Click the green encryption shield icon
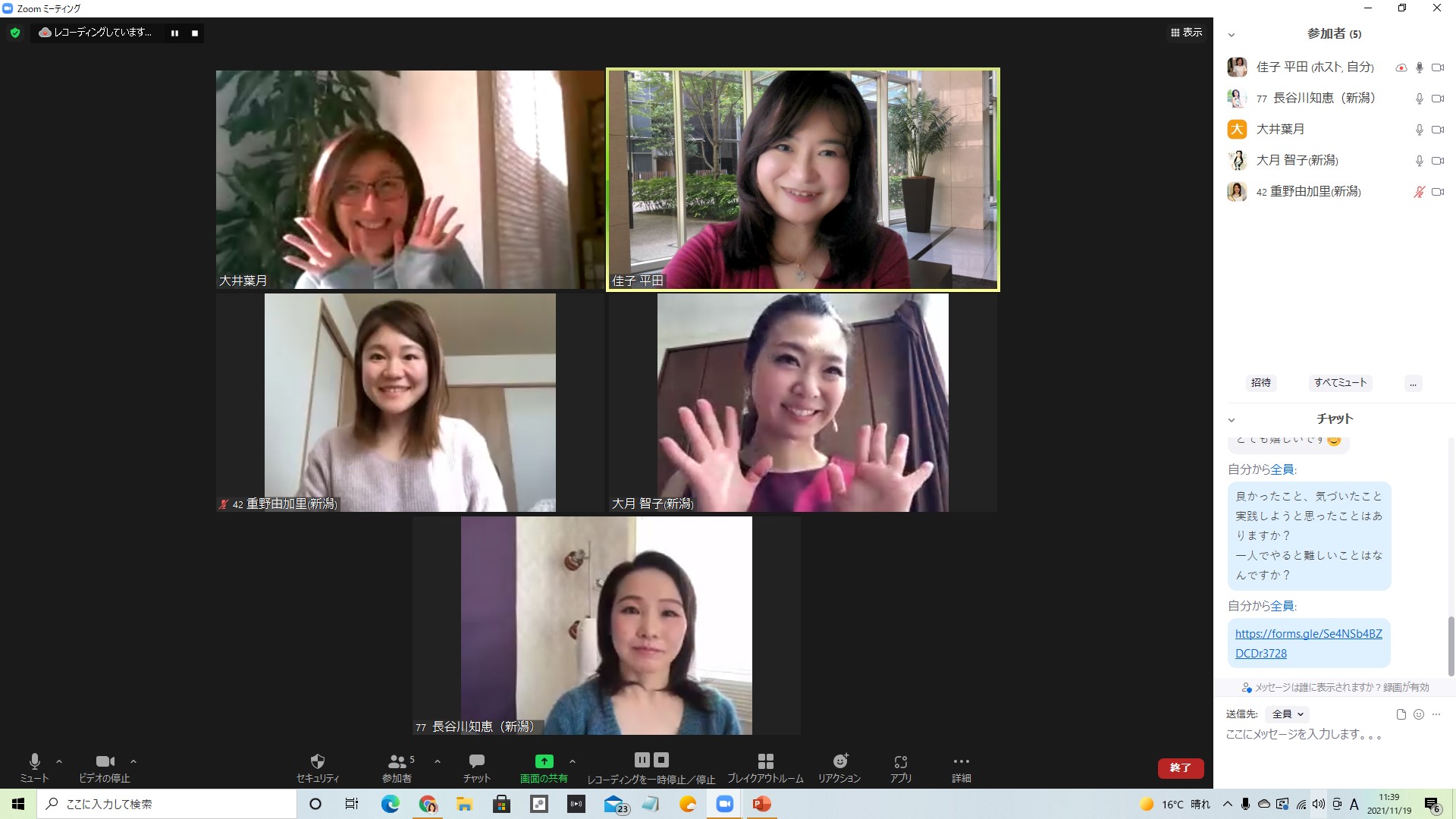Image resolution: width=1456 pixels, height=819 pixels. [x=15, y=33]
